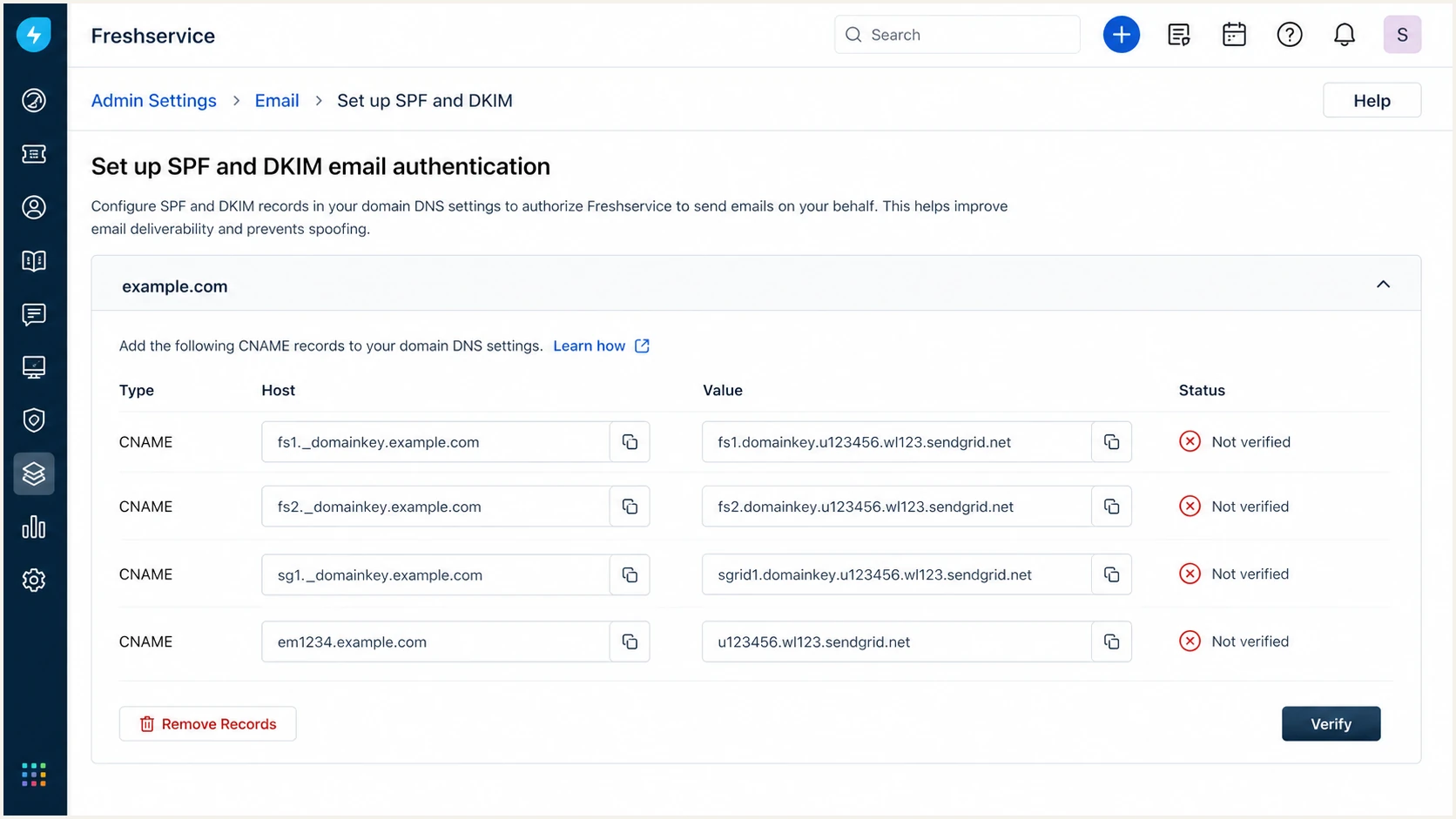Click Set up SPF and DKIM breadcrumb
This screenshot has height=819, width=1456.
pyautogui.click(x=425, y=100)
